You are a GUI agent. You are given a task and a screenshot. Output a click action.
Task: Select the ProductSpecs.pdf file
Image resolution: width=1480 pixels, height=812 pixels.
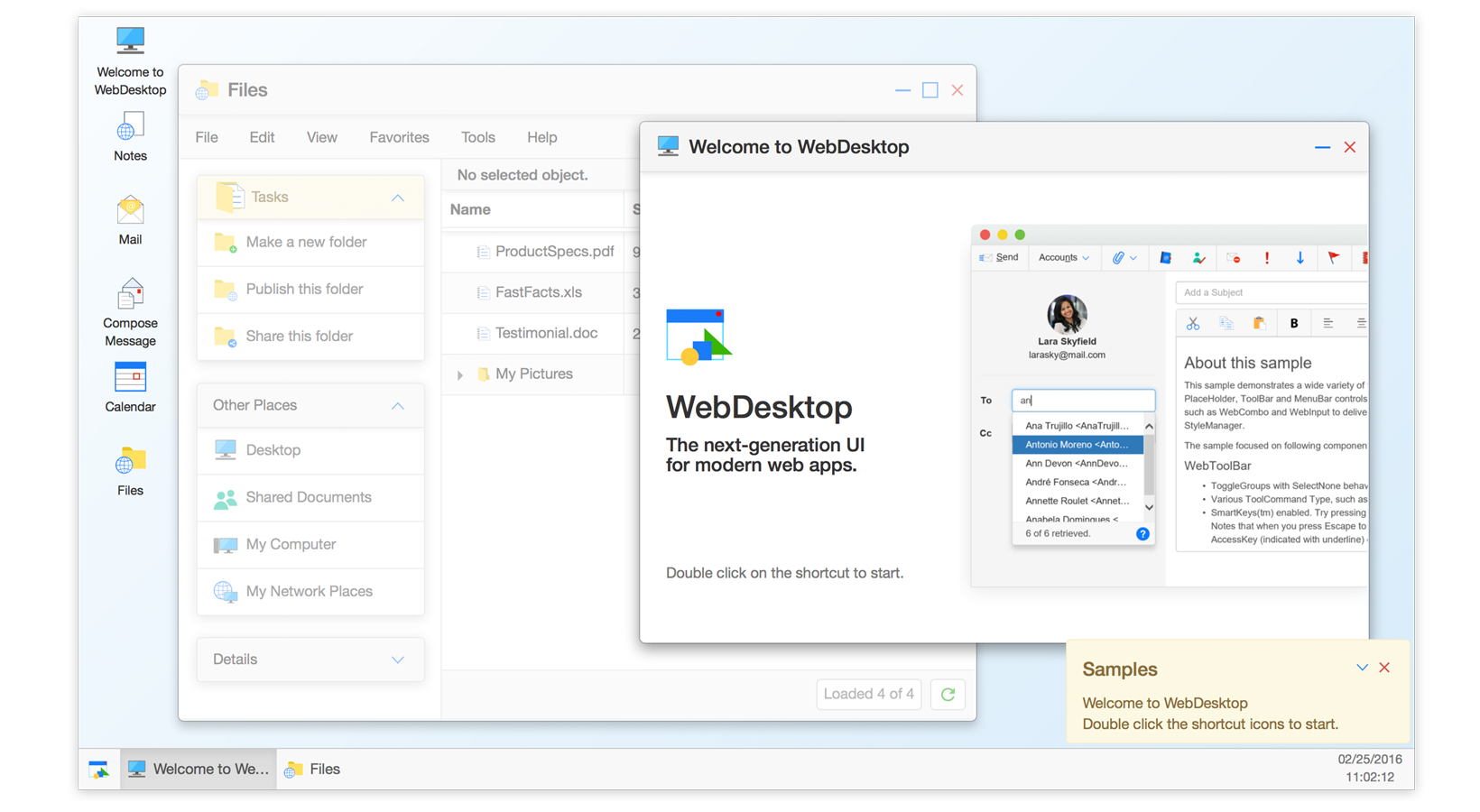(554, 251)
